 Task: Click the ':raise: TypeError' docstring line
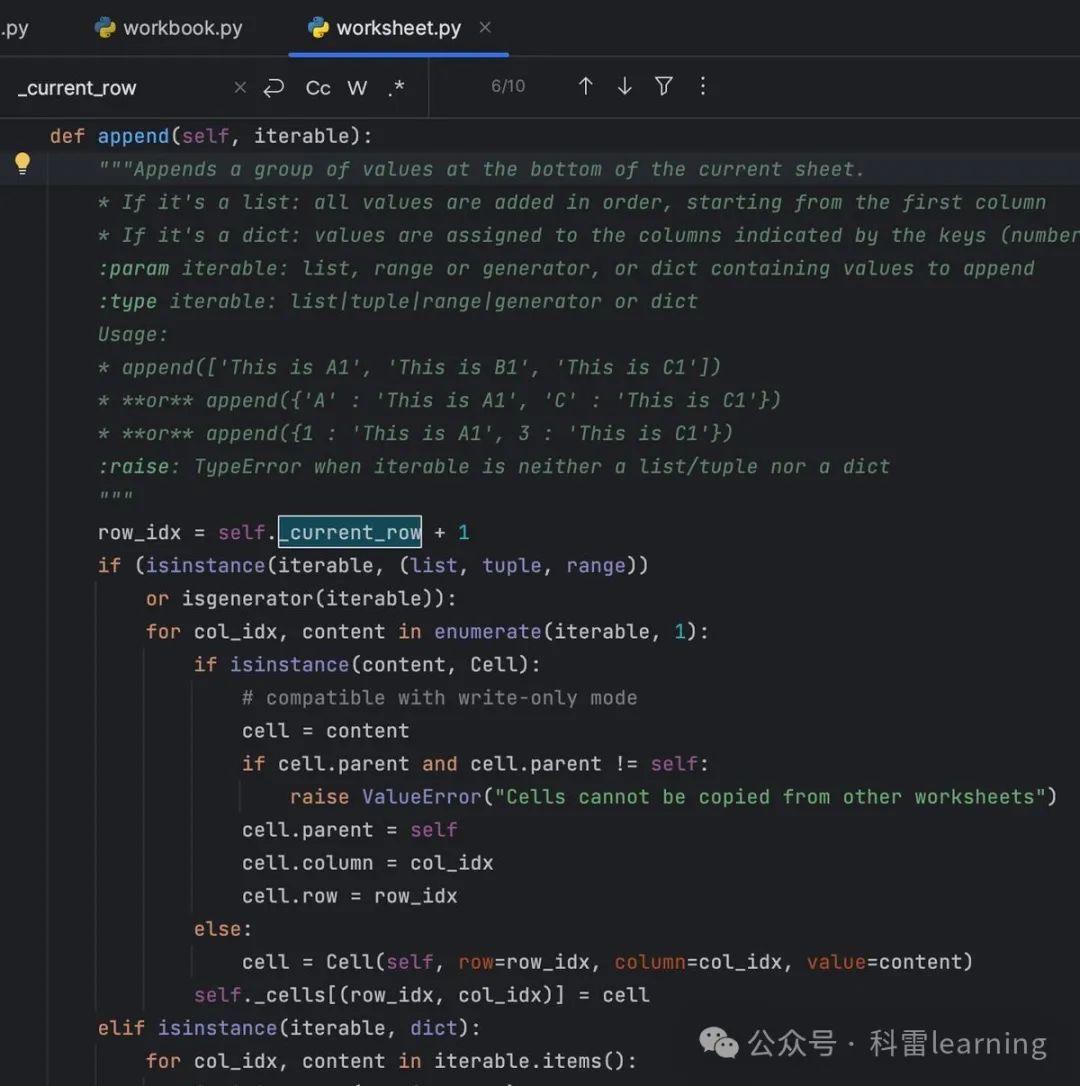[x=493, y=466]
